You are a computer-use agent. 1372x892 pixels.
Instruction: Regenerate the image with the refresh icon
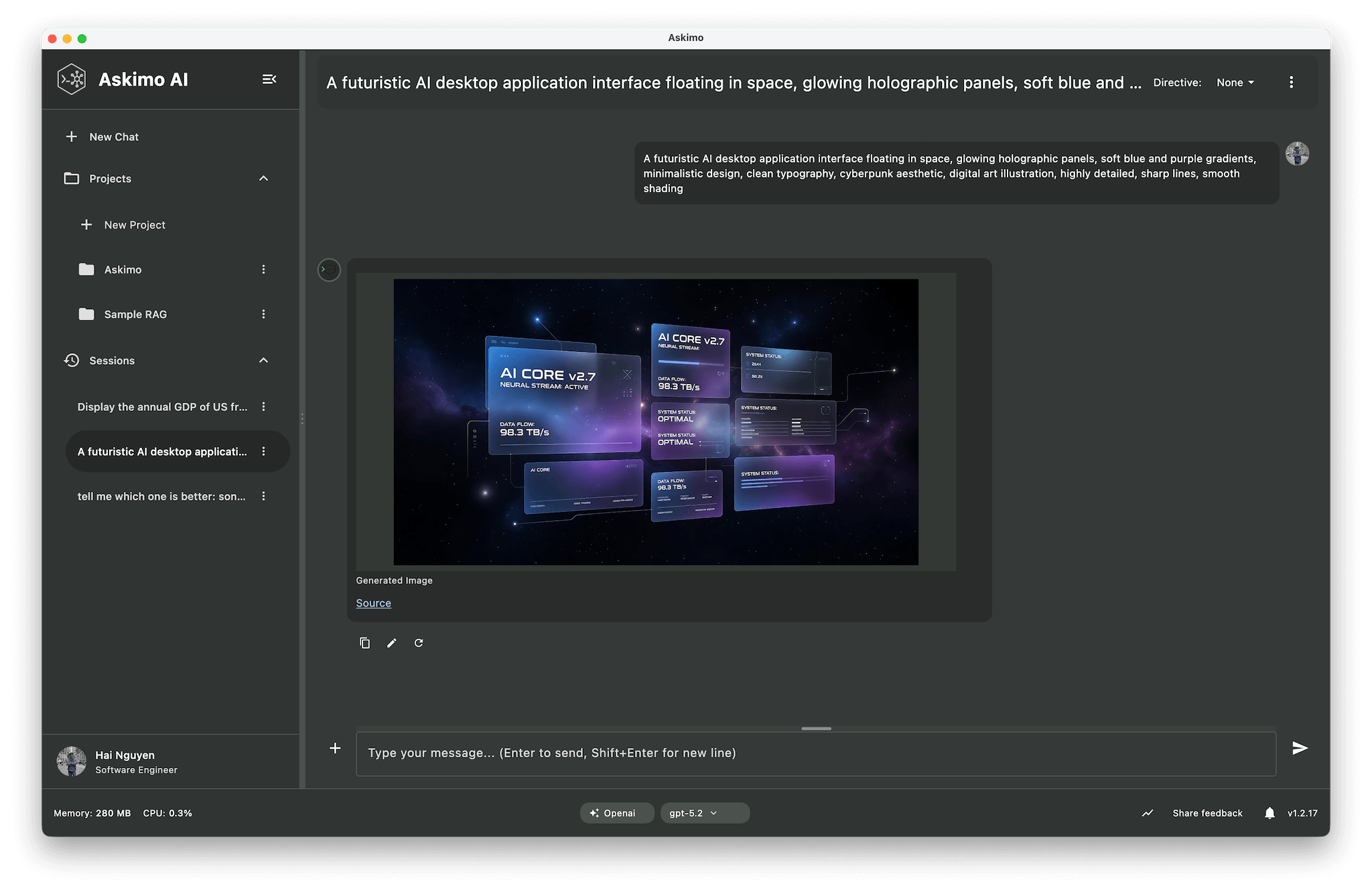(419, 643)
